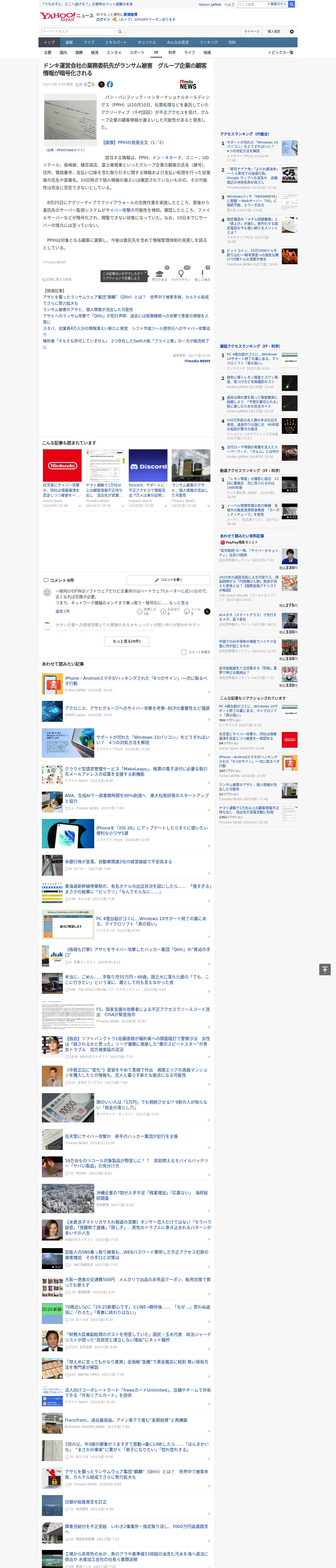React with わかりやすい lightbulb icon
Screen dimensions: 336x1568
point(181,273)
